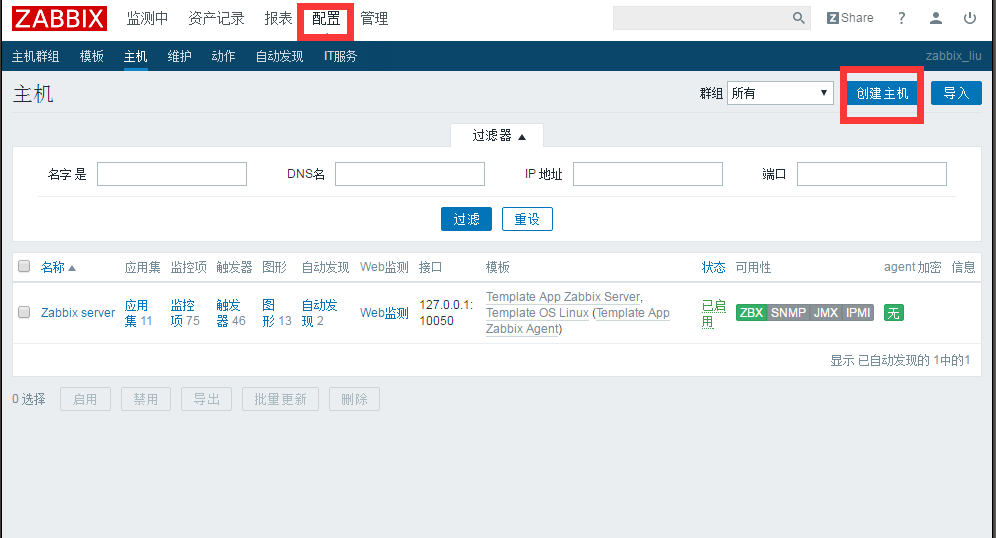Tick the Zabbix server row checkbox
Image resolution: width=996 pixels, height=538 pixels.
24,312
